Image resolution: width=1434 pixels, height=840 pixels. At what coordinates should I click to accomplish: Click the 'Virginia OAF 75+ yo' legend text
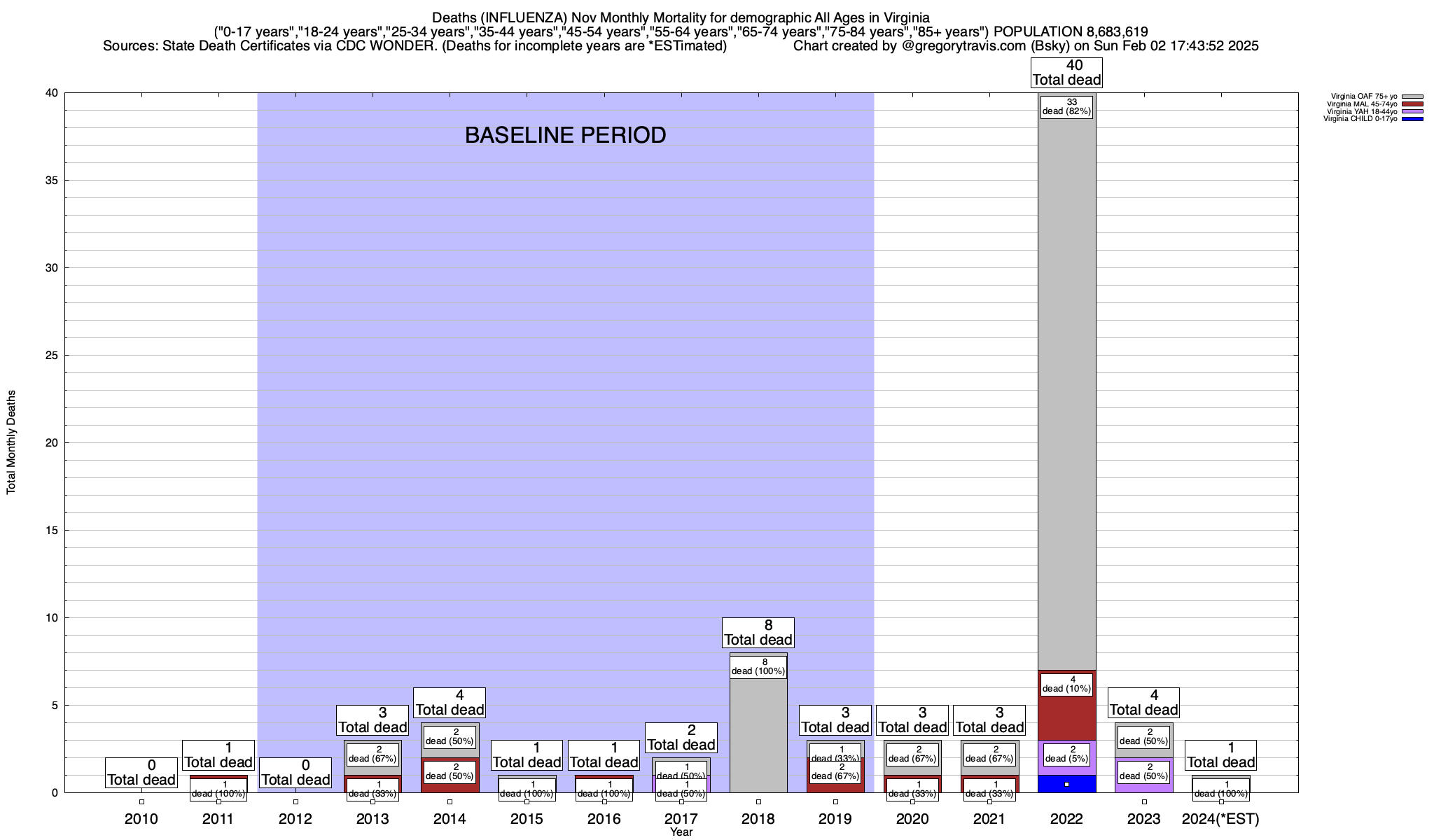(x=1364, y=97)
